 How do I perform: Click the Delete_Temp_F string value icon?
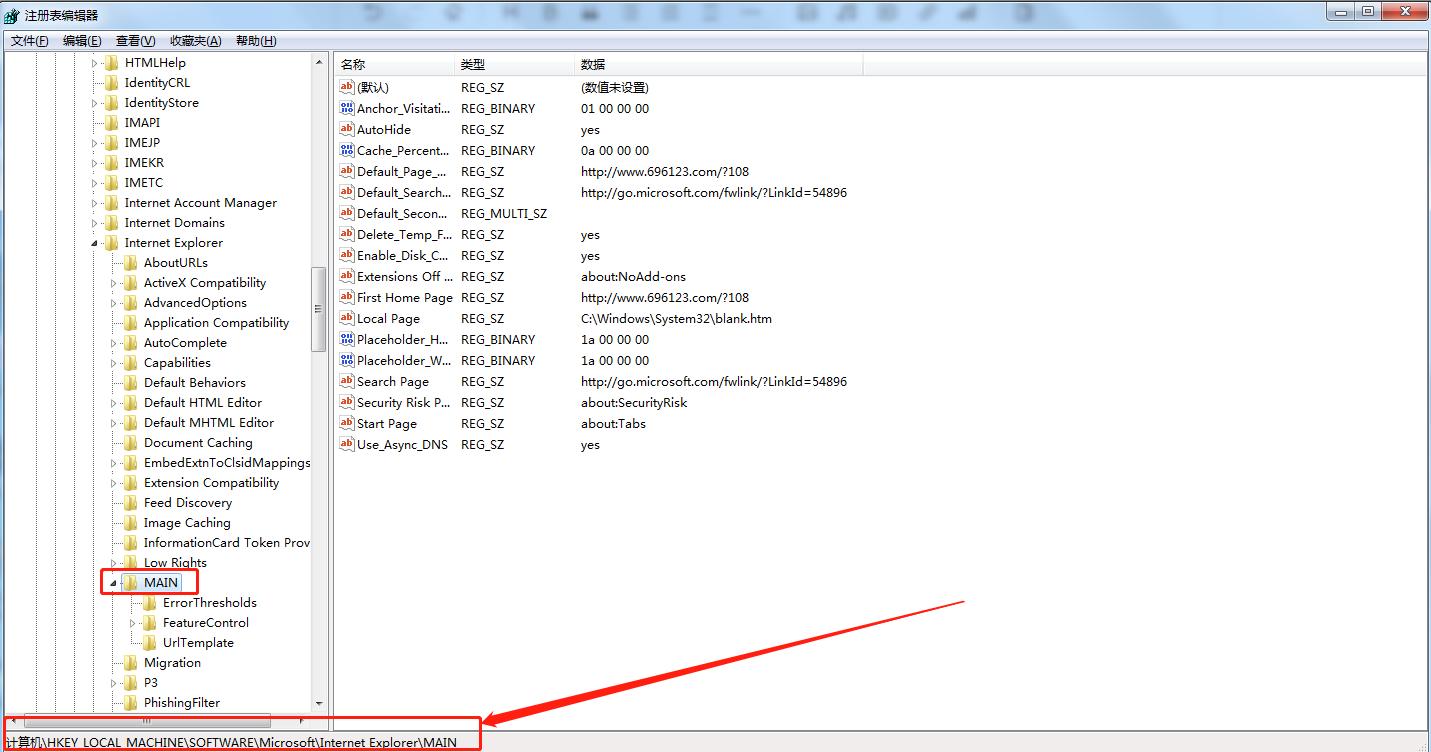(347, 234)
